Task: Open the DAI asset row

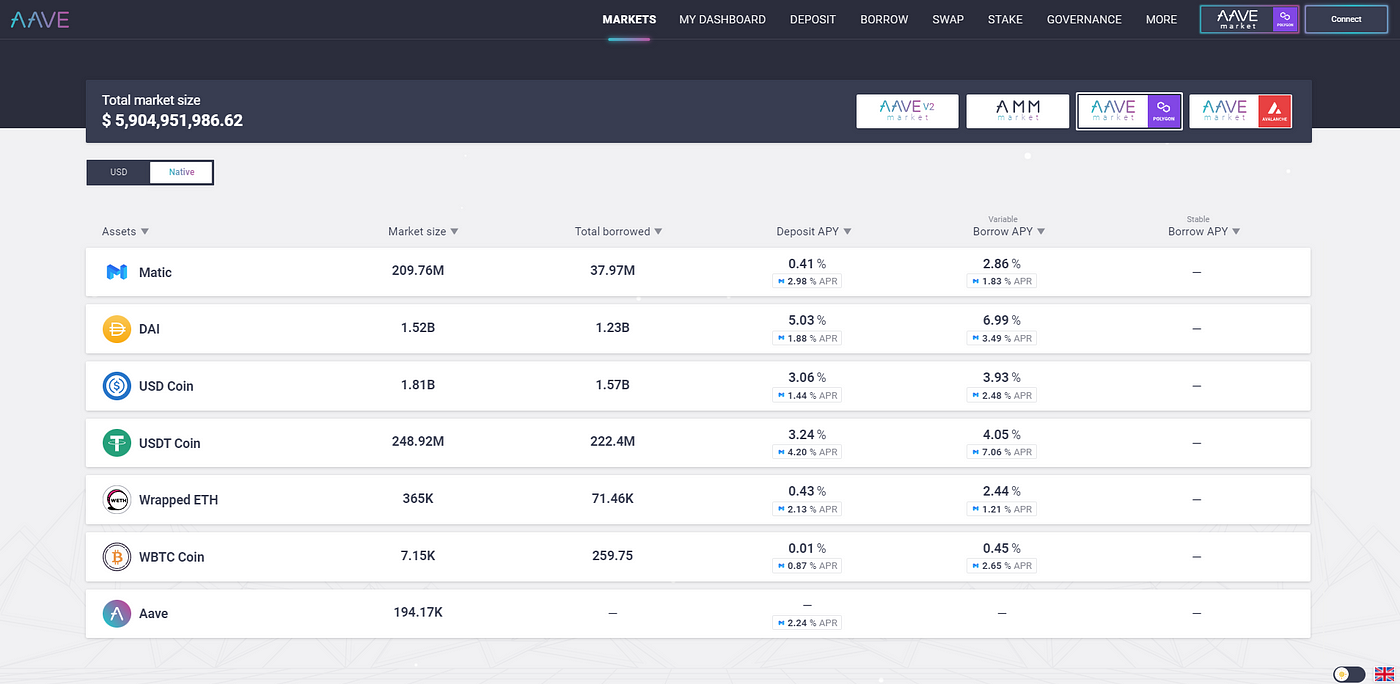Action: coord(698,329)
